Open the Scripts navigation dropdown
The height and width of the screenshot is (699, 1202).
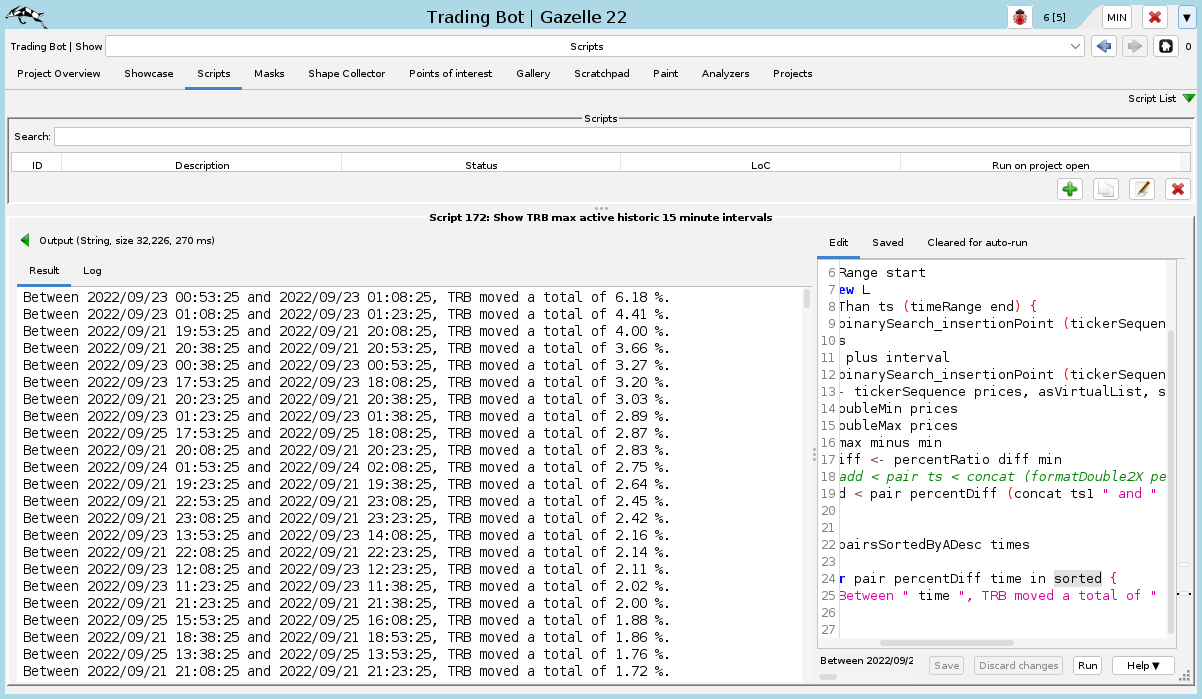[1076, 46]
